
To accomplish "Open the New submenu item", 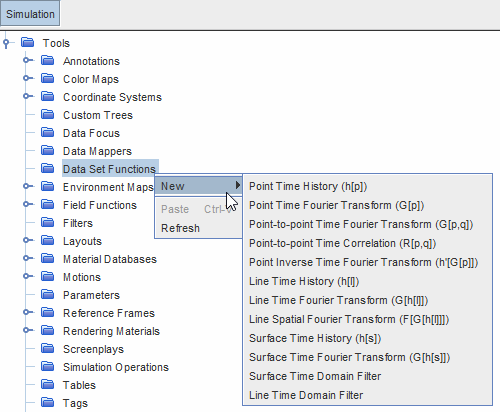I will pyautogui.click(x=198, y=186).
